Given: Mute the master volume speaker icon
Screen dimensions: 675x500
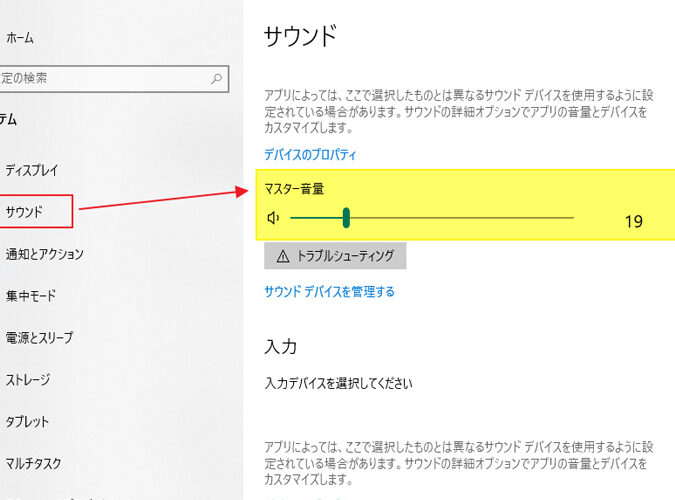Looking at the screenshot, I should coord(273,218).
